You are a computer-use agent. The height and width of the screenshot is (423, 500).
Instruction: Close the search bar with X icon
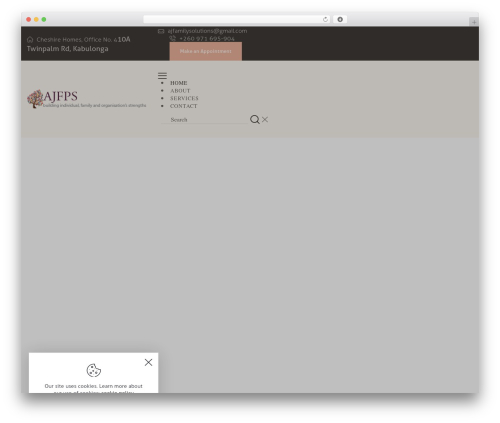pyautogui.click(x=265, y=119)
